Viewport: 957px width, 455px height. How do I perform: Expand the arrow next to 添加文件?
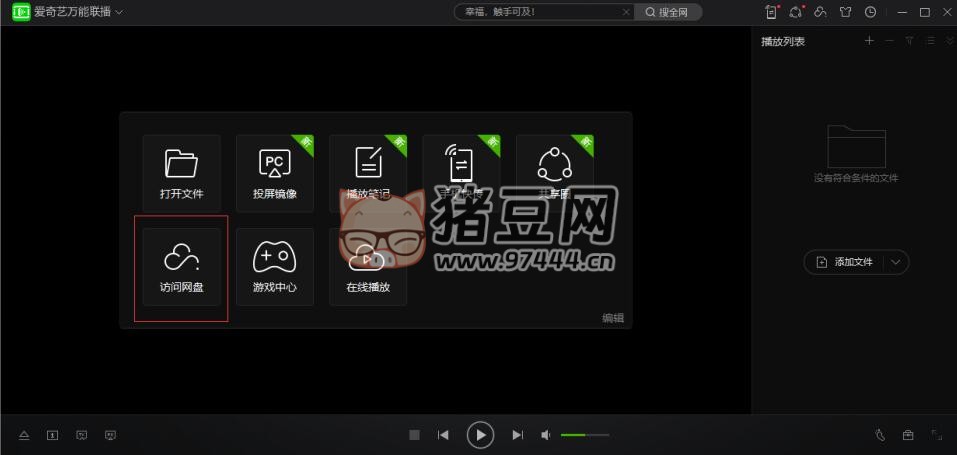895,262
